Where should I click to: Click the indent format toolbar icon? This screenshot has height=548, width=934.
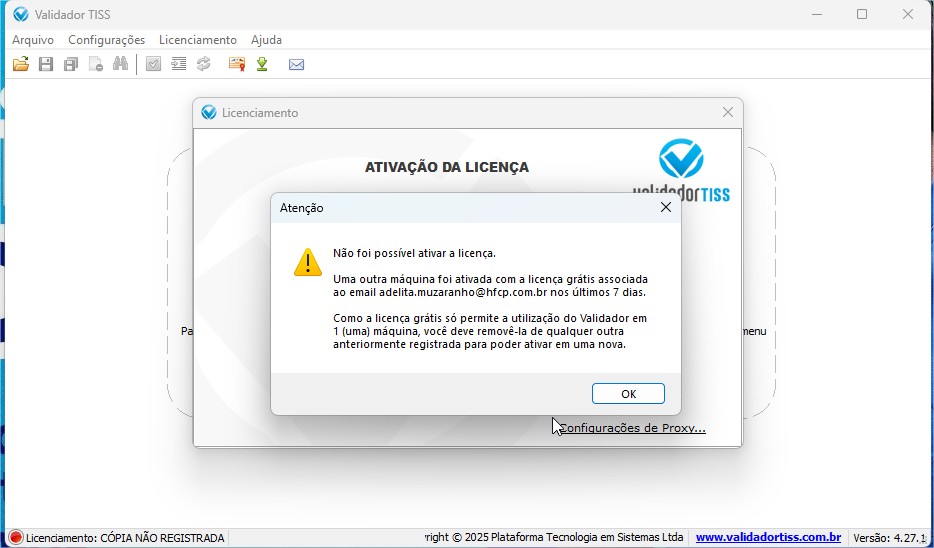coord(178,64)
